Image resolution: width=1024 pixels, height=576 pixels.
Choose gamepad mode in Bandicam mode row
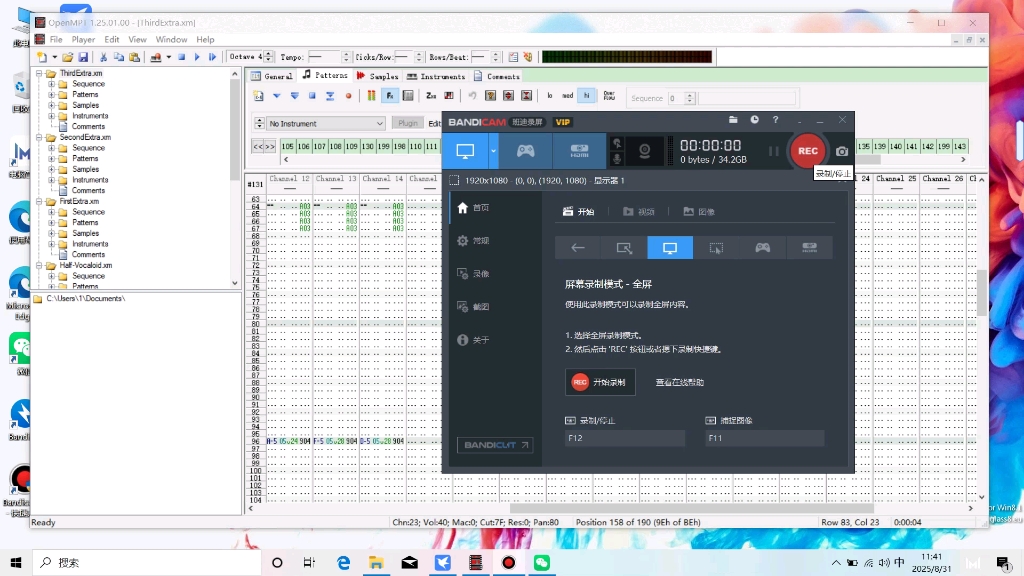tap(763, 248)
